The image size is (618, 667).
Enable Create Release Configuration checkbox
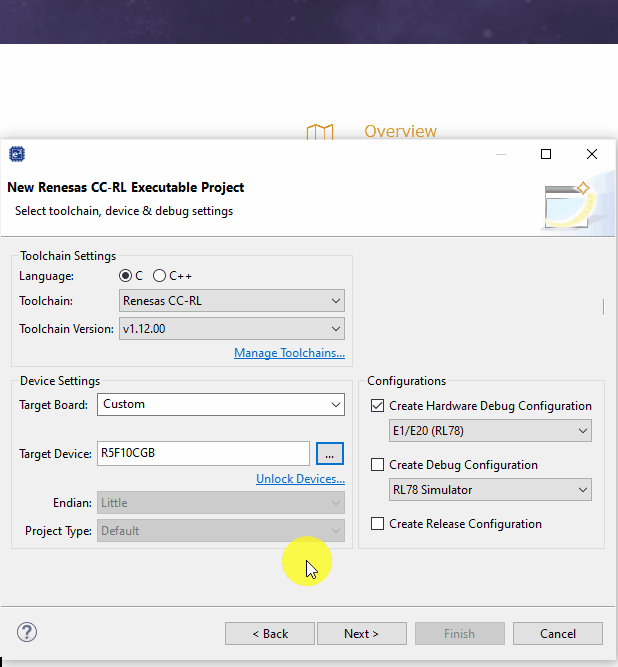click(377, 524)
